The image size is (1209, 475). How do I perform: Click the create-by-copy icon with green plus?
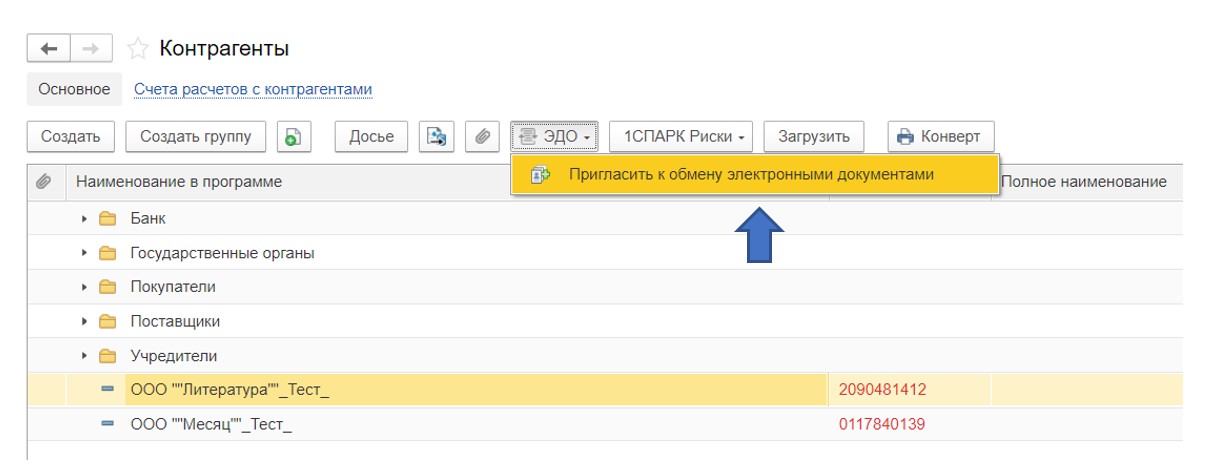pos(293,137)
